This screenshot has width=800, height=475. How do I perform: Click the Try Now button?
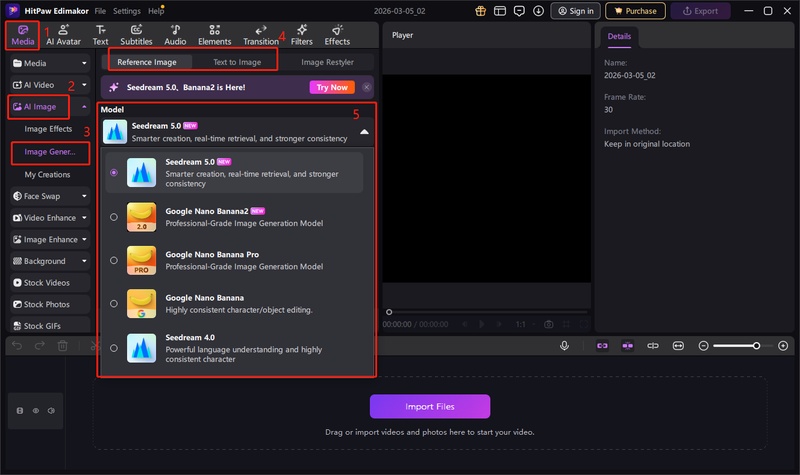tap(336, 88)
